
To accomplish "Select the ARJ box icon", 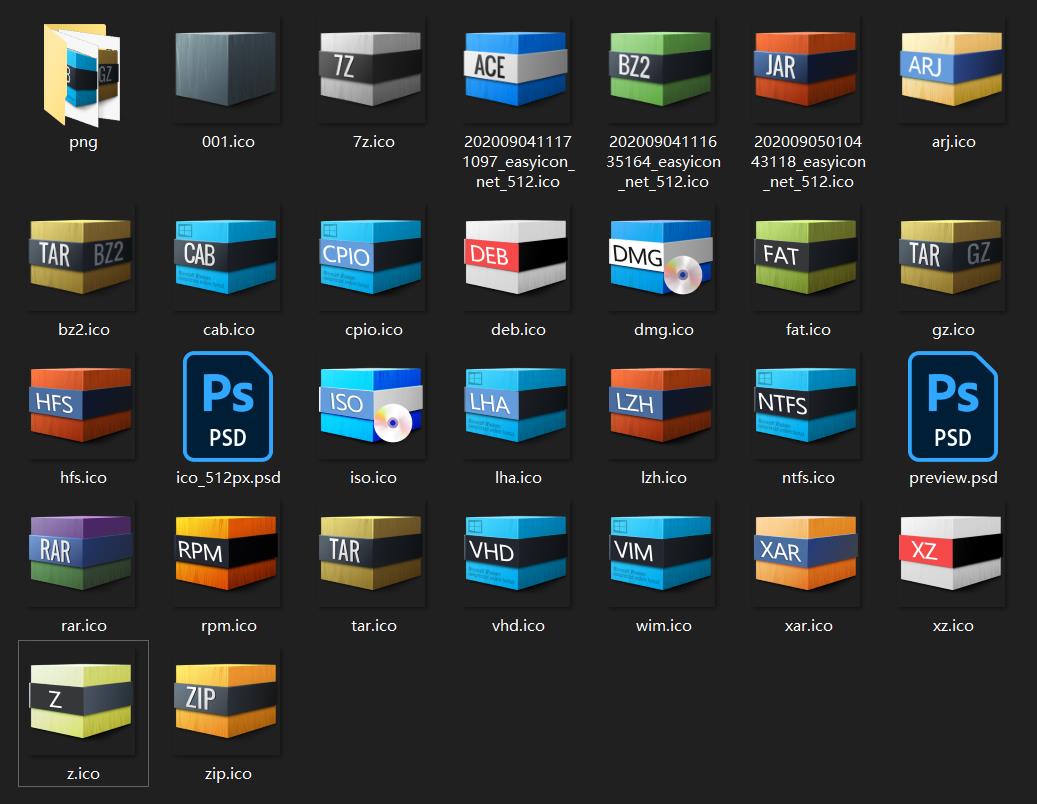I will coord(951,69).
